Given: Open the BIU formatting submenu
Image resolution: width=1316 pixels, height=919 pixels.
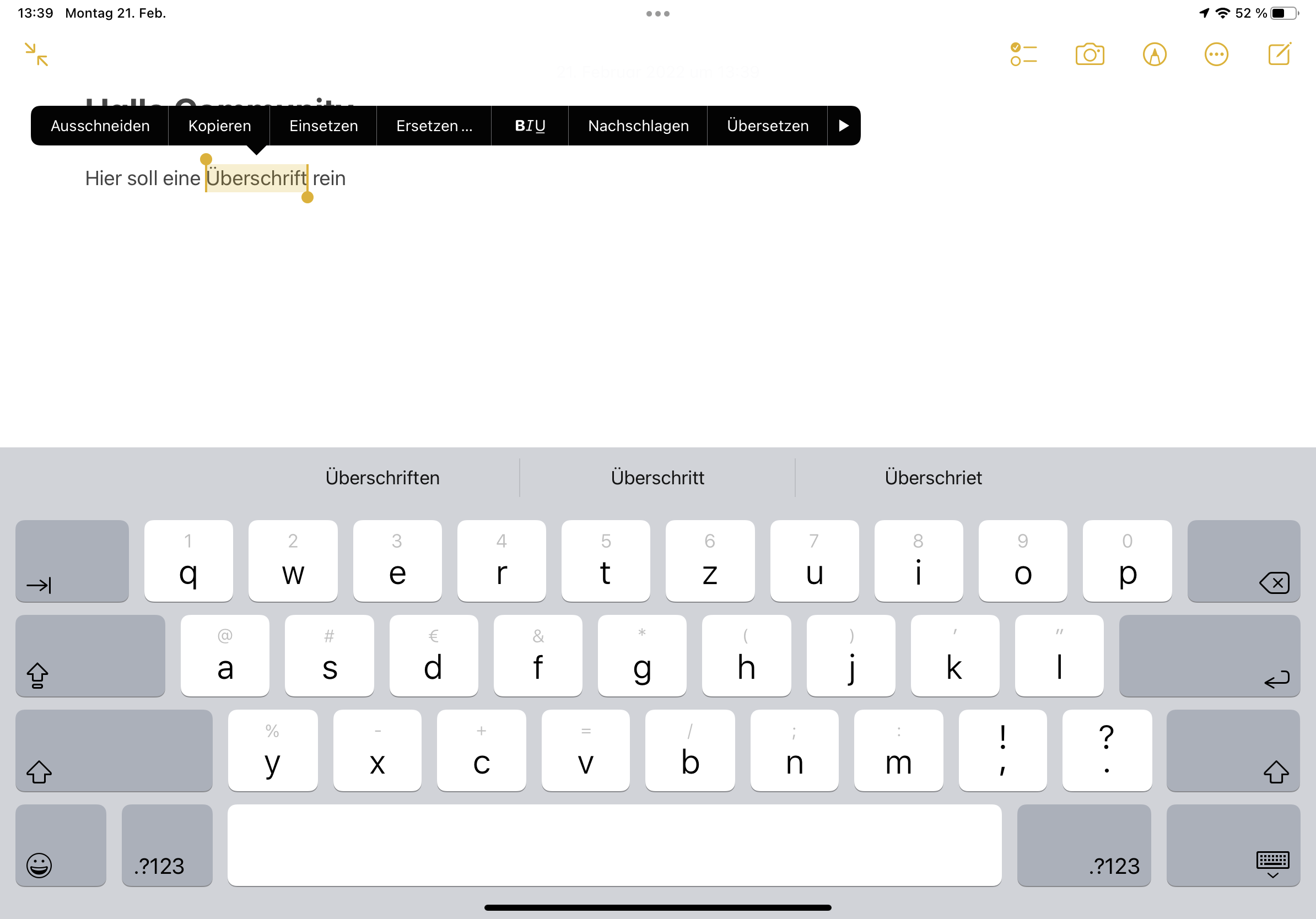Looking at the screenshot, I should click(x=529, y=126).
